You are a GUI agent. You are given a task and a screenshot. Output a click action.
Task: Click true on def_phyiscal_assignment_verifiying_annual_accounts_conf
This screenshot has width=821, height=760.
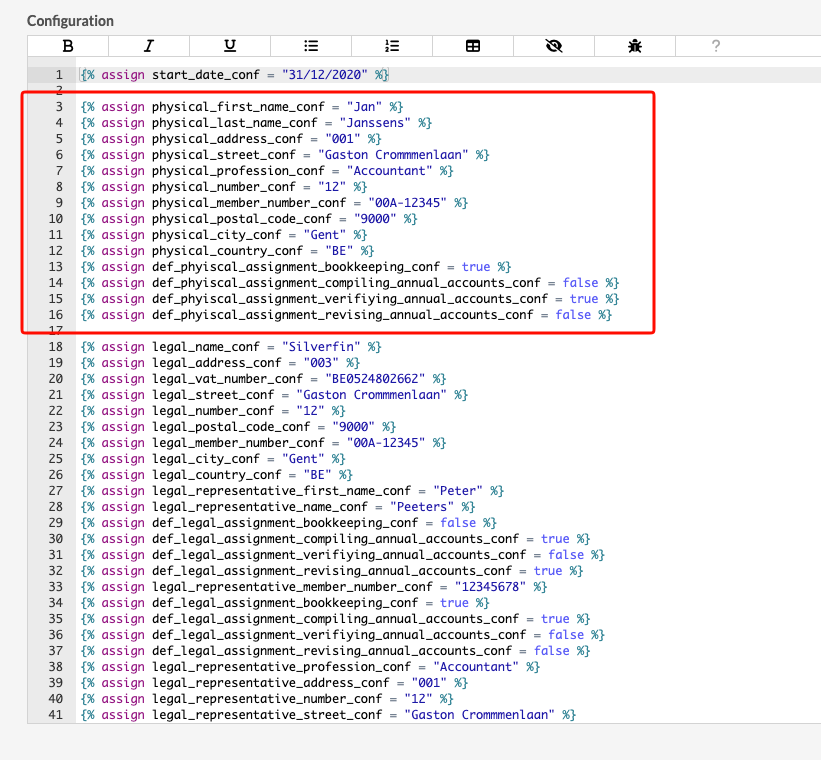click(x=584, y=299)
